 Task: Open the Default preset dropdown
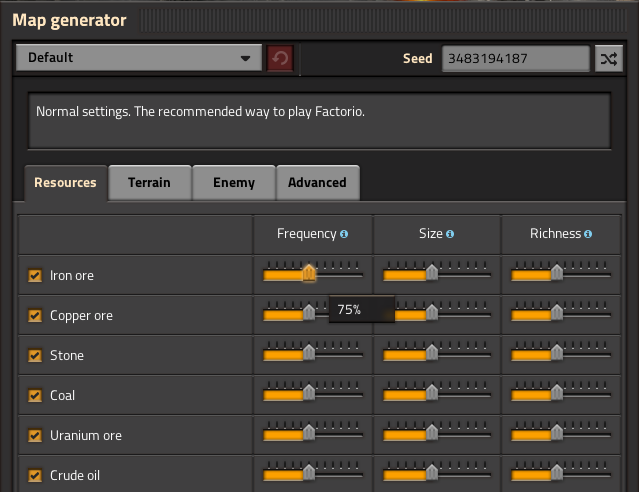point(139,58)
